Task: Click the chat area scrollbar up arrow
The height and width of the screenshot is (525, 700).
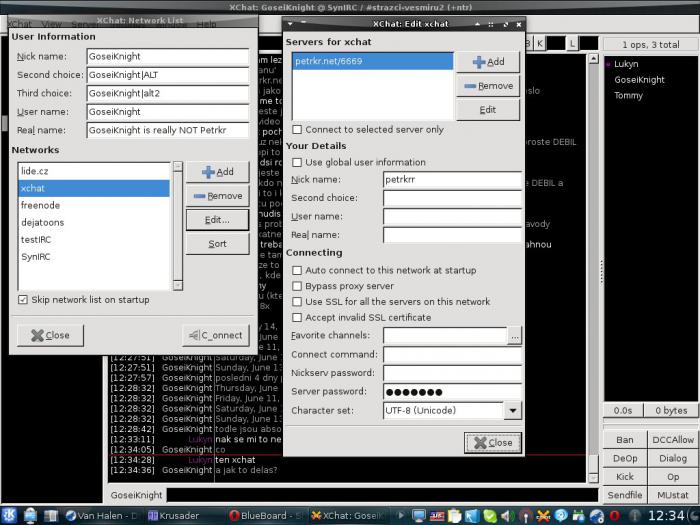Action: [593, 58]
